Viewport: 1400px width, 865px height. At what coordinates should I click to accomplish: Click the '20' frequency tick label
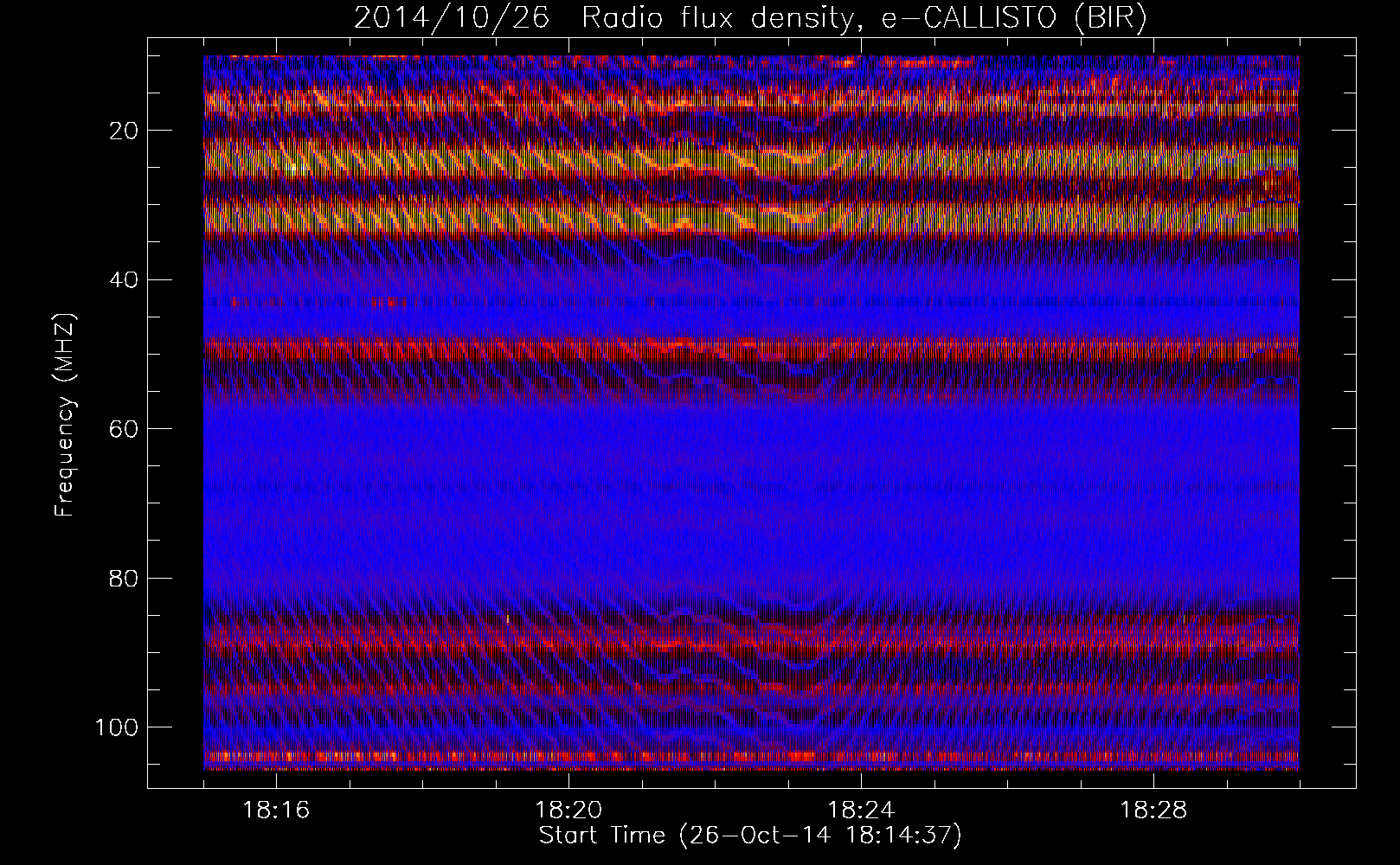pyautogui.click(x=122, y=131)
